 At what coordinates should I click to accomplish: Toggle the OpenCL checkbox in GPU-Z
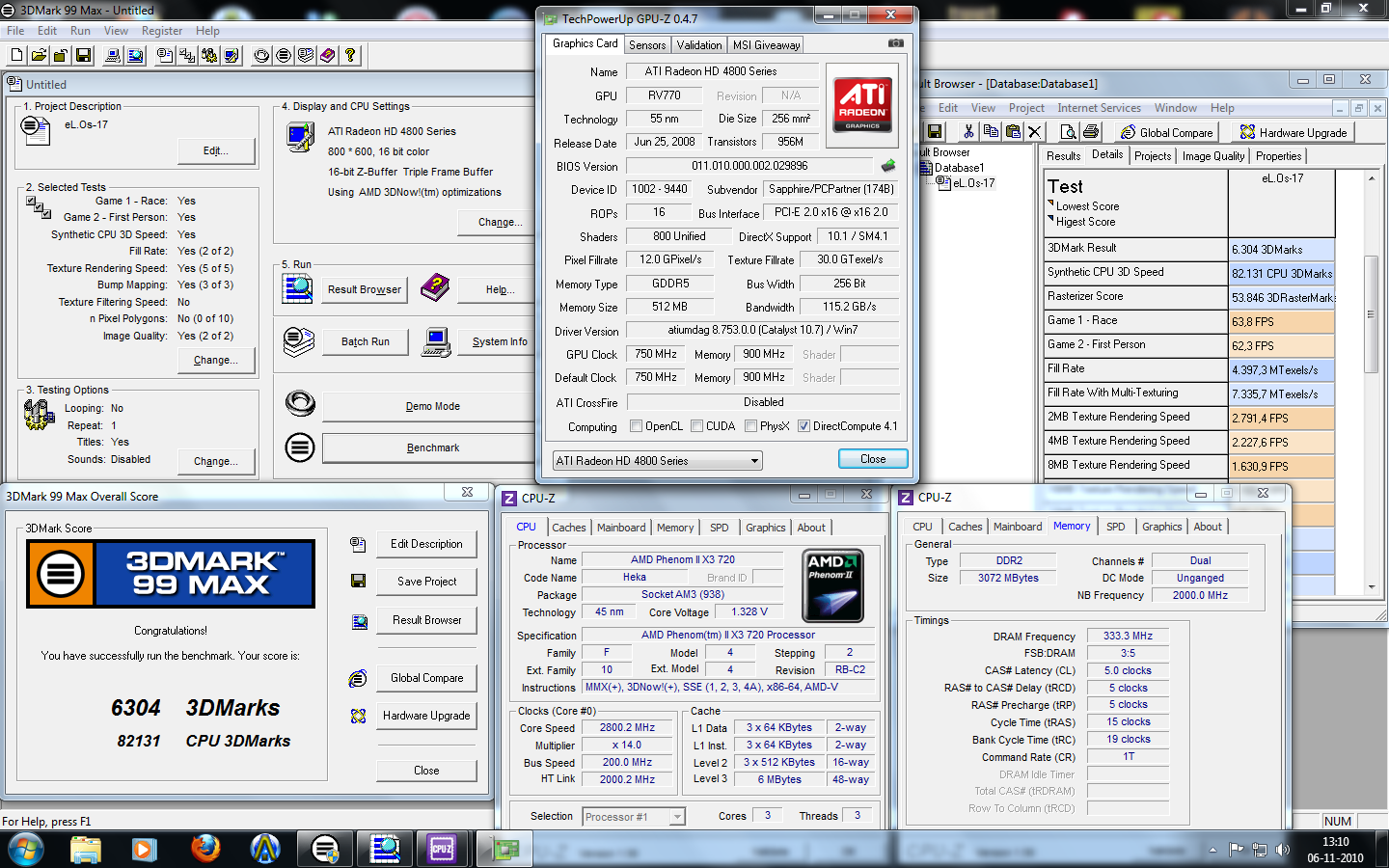coord(636,425)
